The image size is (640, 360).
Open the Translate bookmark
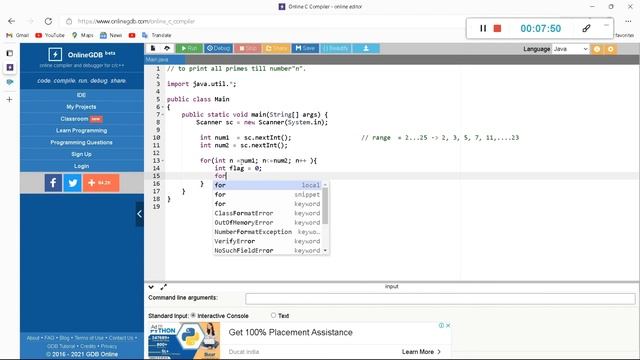point(156,36)
